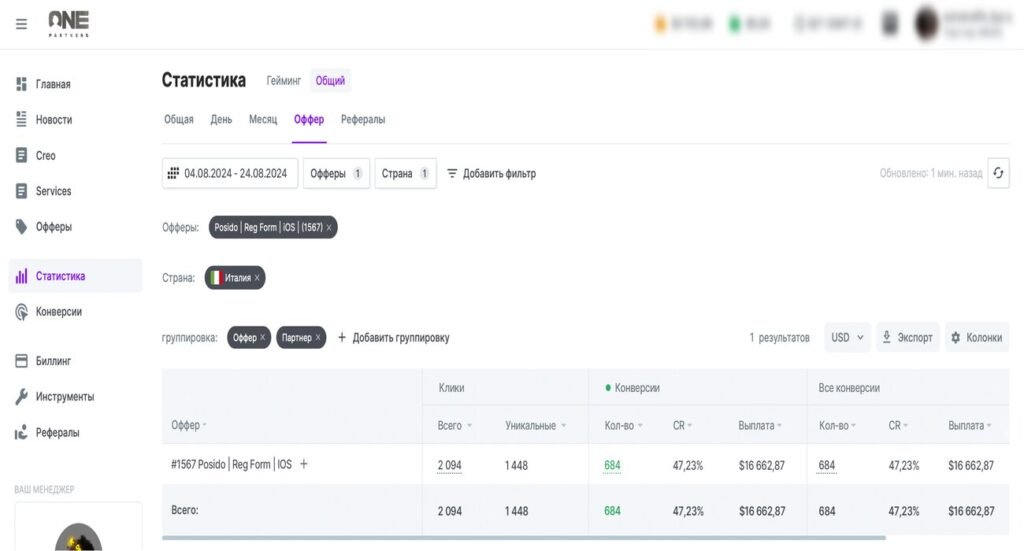Go to Конверсии in sidebar
Image resolution: width=1024 pixels, height=551 pixels.
(58, 312)
